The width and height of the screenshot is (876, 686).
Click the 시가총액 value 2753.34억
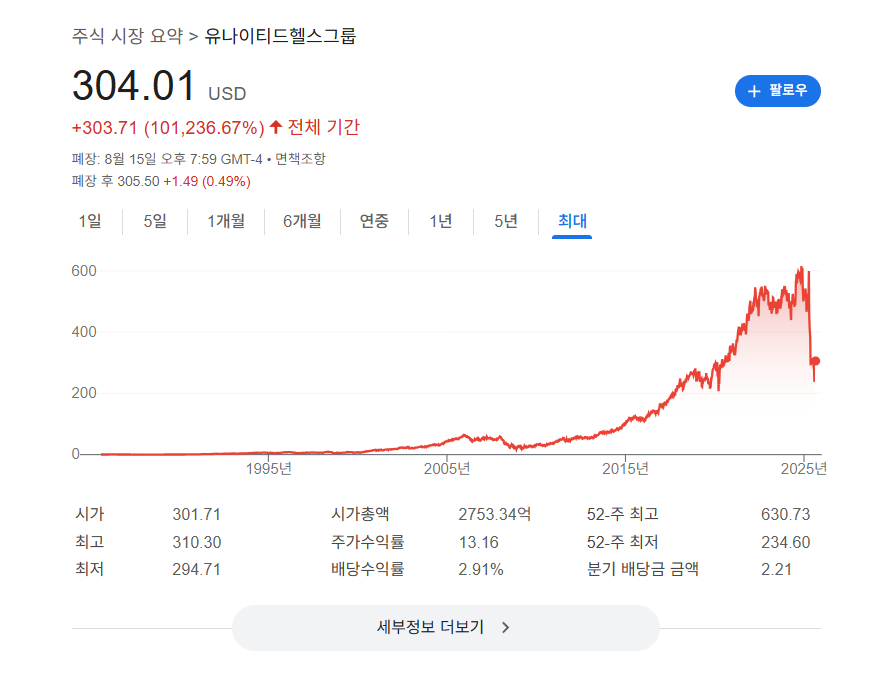tap(494, 514)
